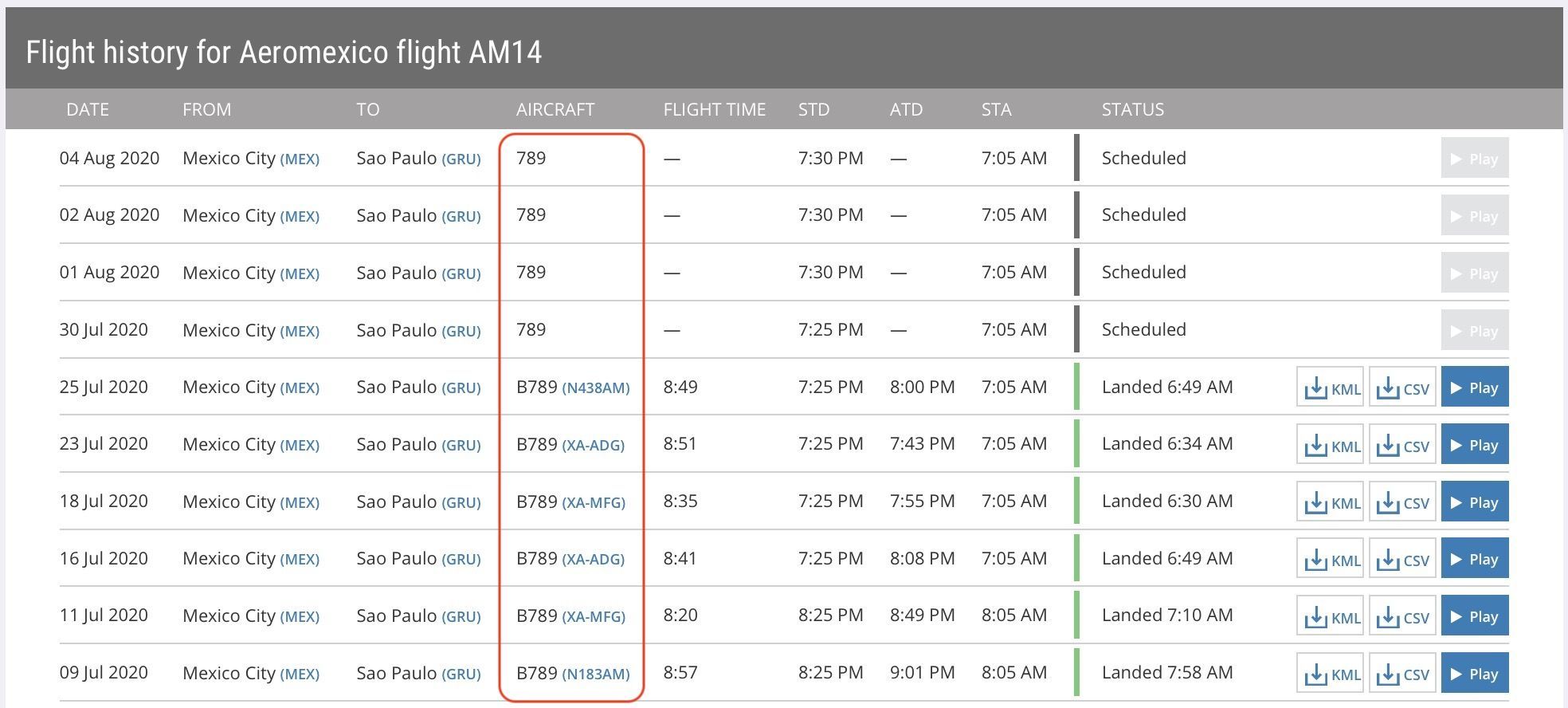The width and height of the screenshot is (1568, 708).
Task: Click flight time 8:20
Action: (x=680, y=615)
